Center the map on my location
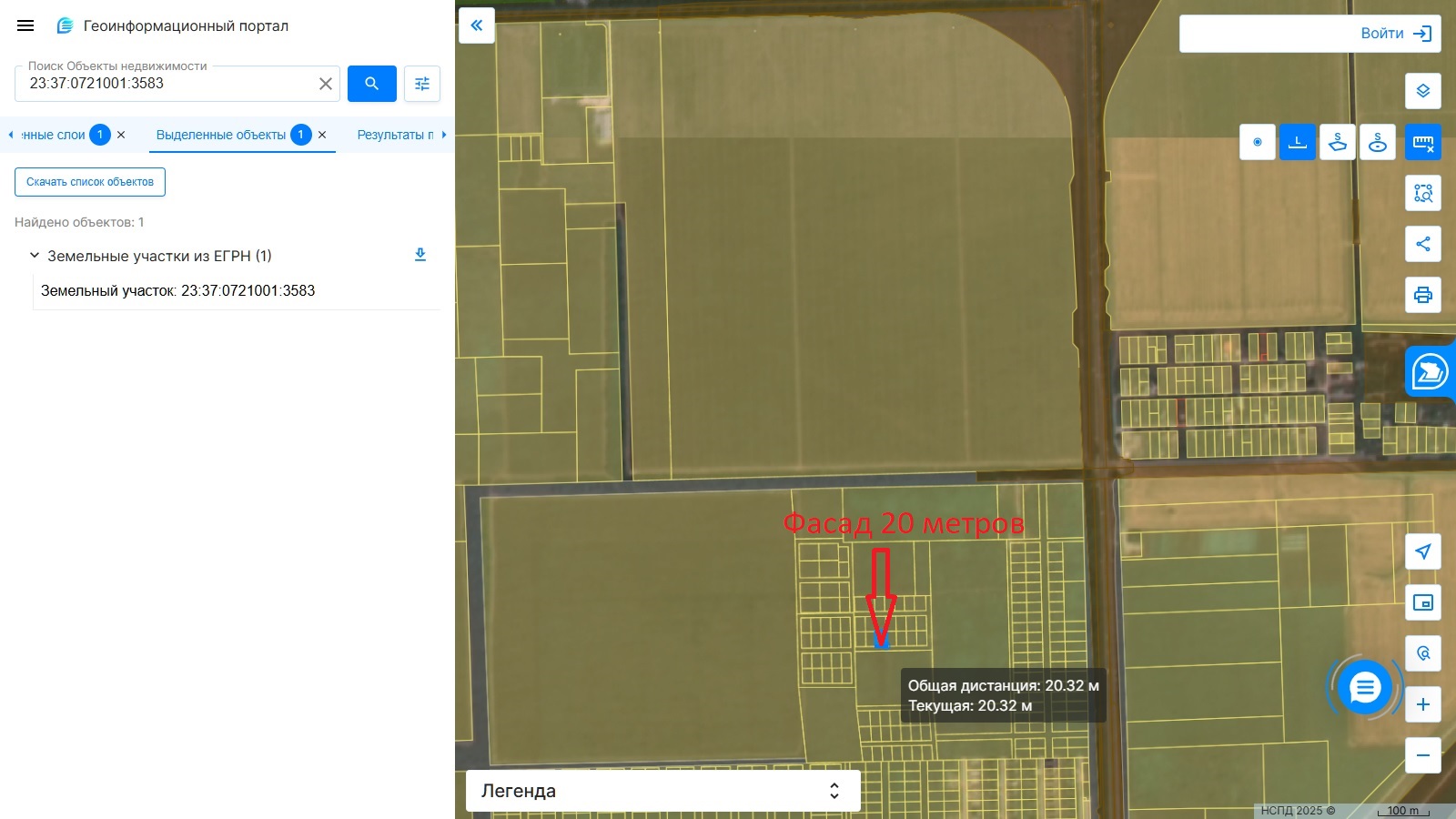The width and height of the screenshot is (1456, 819). click(x=1422, y=551)
